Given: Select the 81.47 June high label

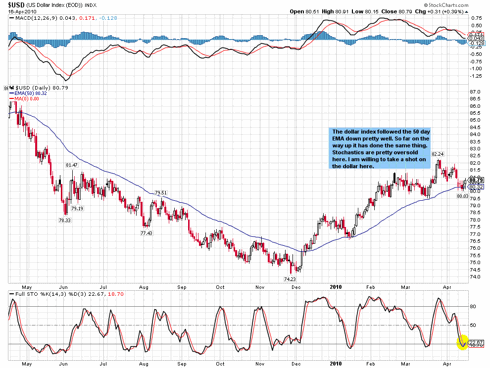Looking at the screenshot, I should (71, 165).
